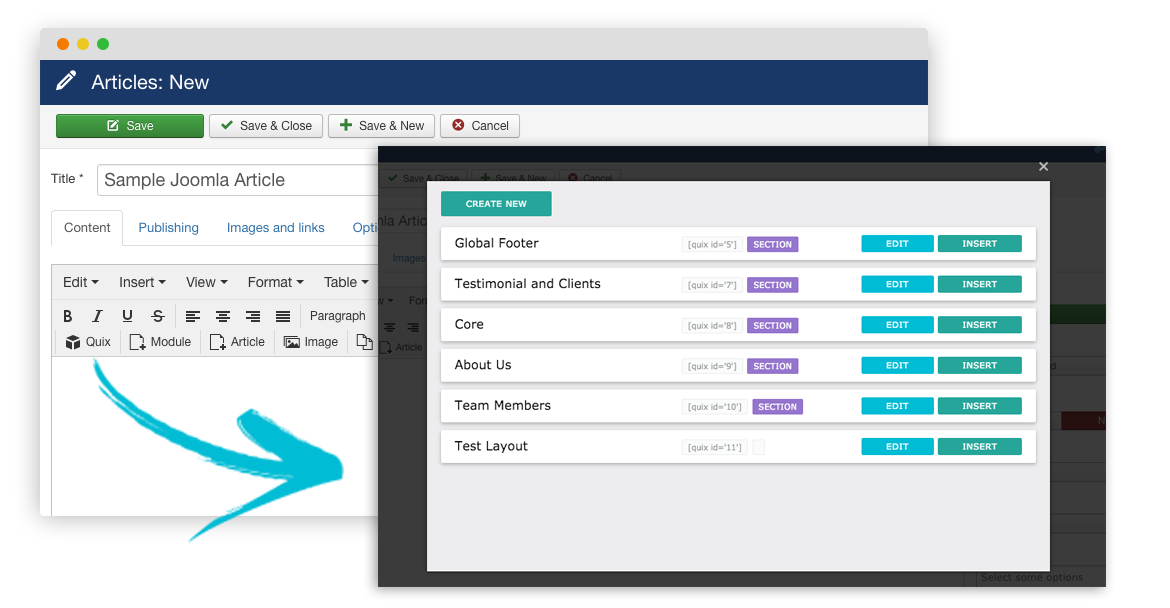The height and width of the screenshot is (608, 1170).
Task: Click the Quix cube editor button
Action: [88, 342]
